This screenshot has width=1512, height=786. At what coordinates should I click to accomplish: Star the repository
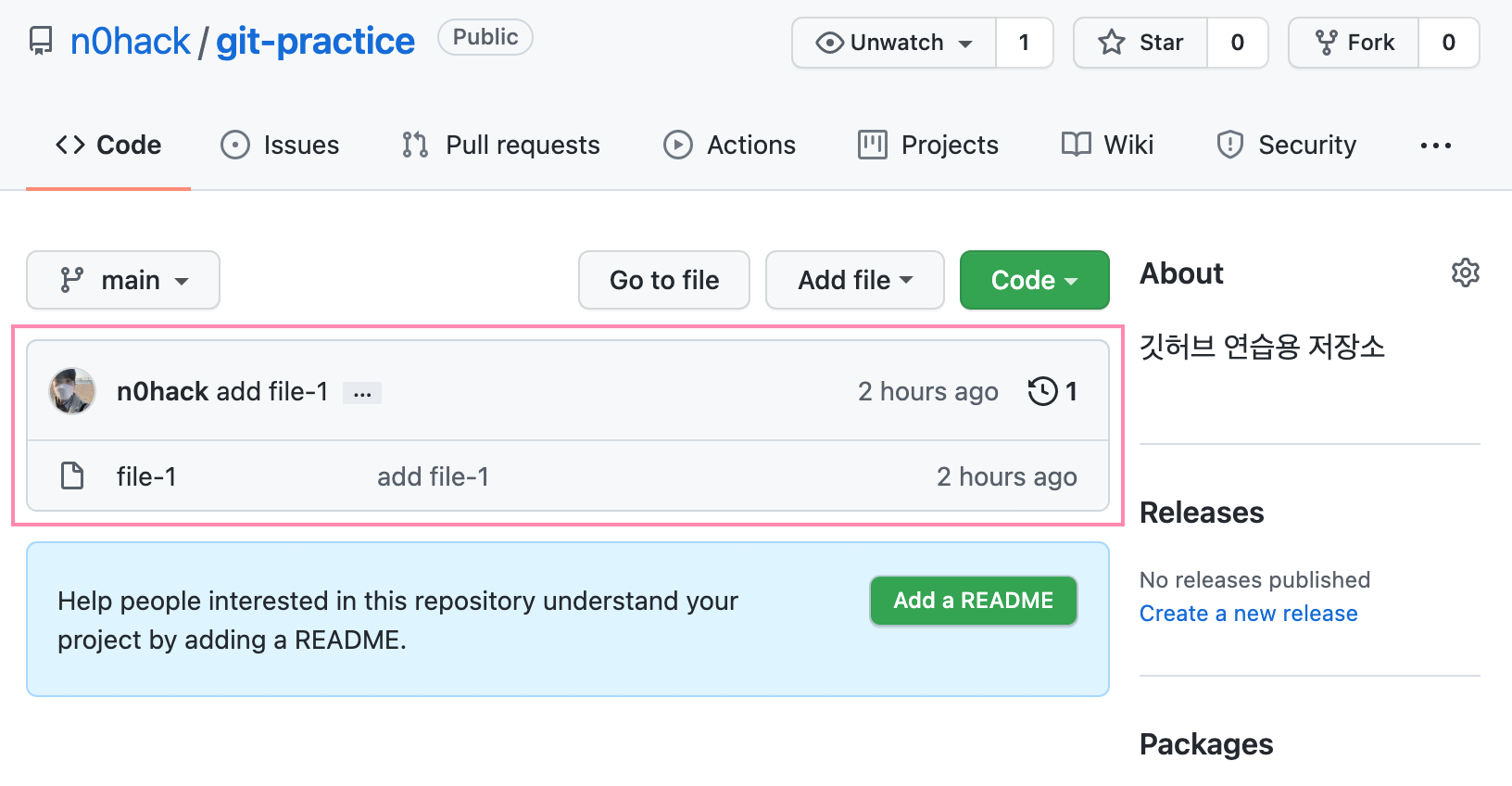1140,43
